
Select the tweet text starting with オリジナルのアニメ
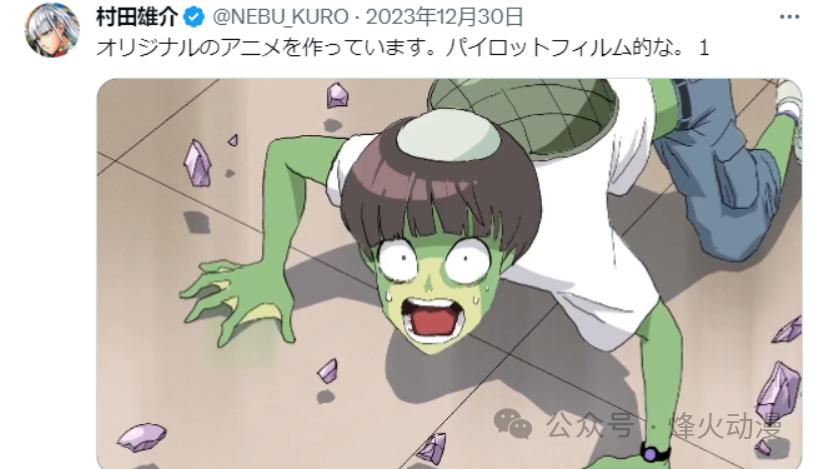403,48
